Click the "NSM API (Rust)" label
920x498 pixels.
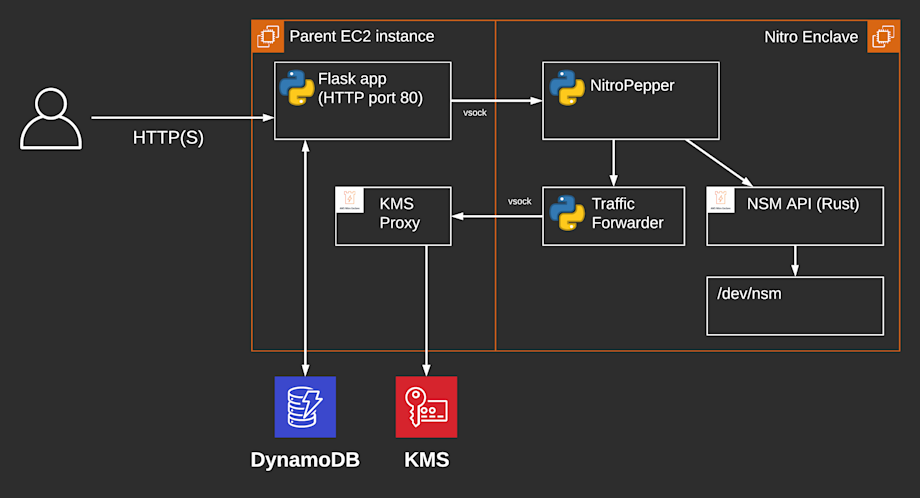click(803, 204)
